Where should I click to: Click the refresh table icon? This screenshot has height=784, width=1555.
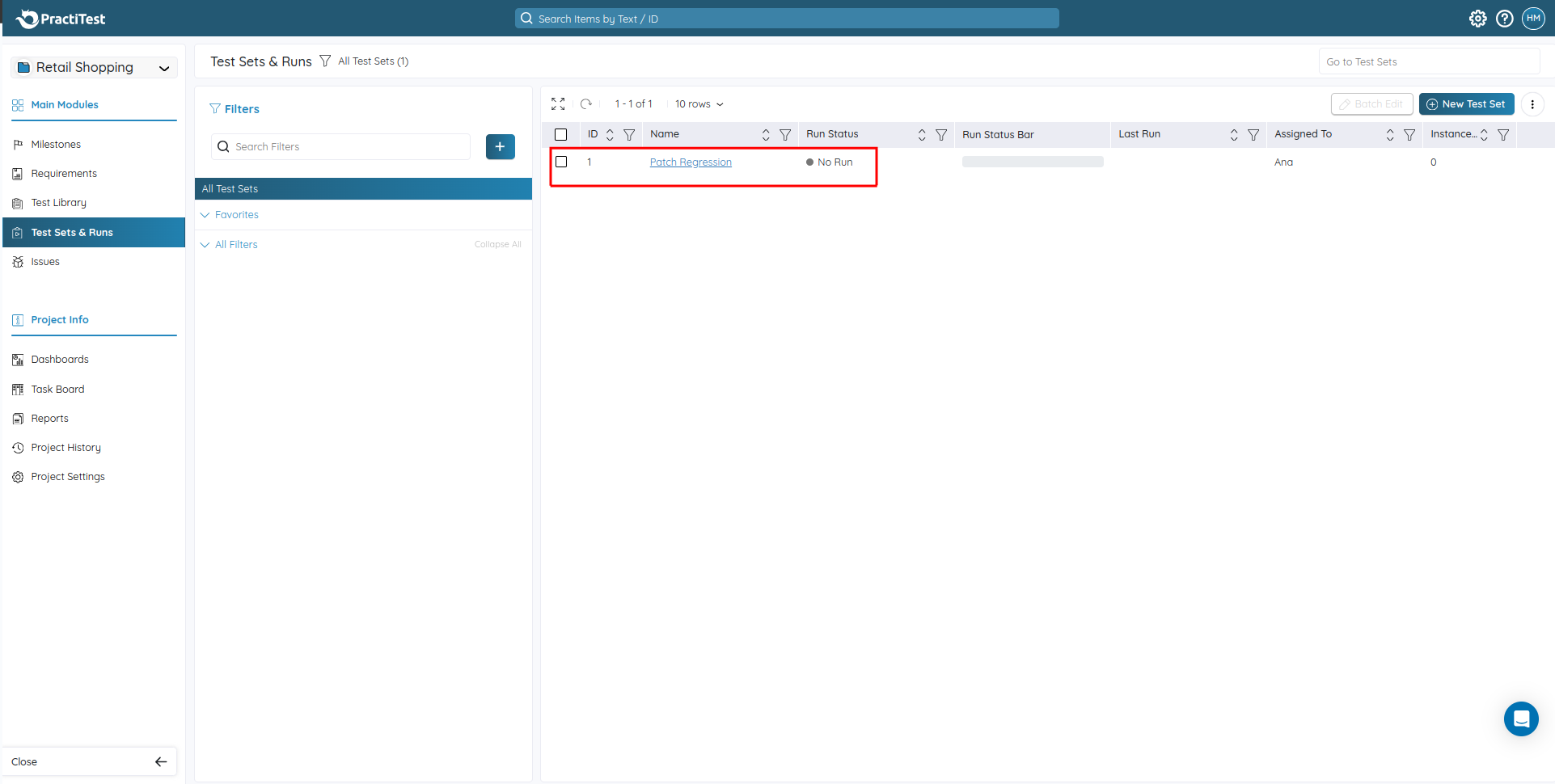pyautogui.click(x=586, y=104)
